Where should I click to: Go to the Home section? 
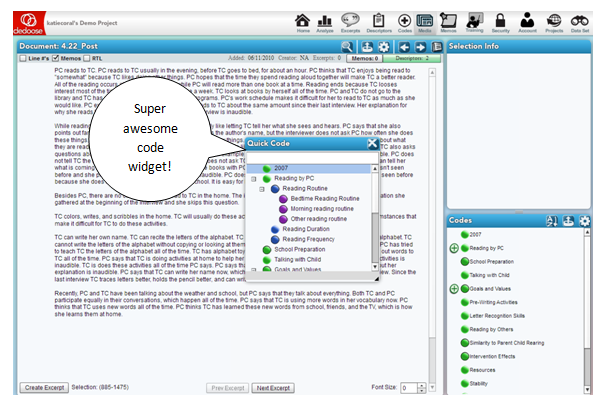302,23
